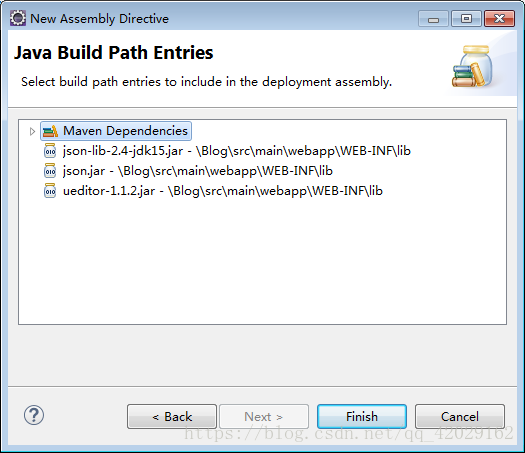
Task: Select the ueditor-1.1.2.jar entry text
Action: pyautogui.click(x=223, y=191)
